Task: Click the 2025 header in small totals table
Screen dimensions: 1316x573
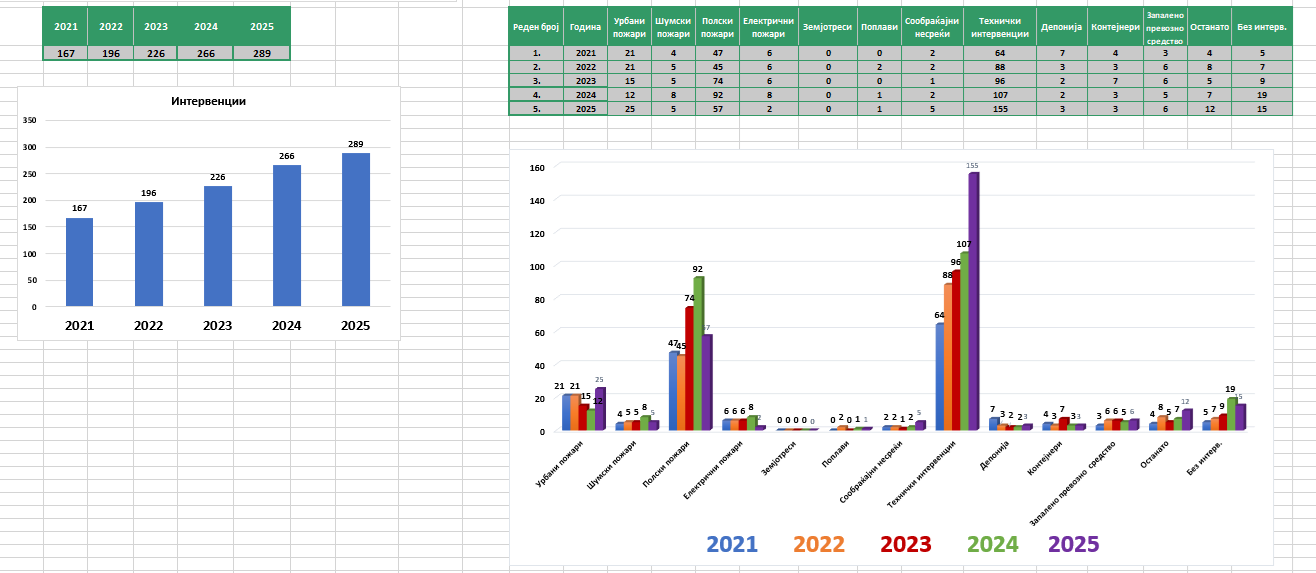Action: click(x=261, y=26)
